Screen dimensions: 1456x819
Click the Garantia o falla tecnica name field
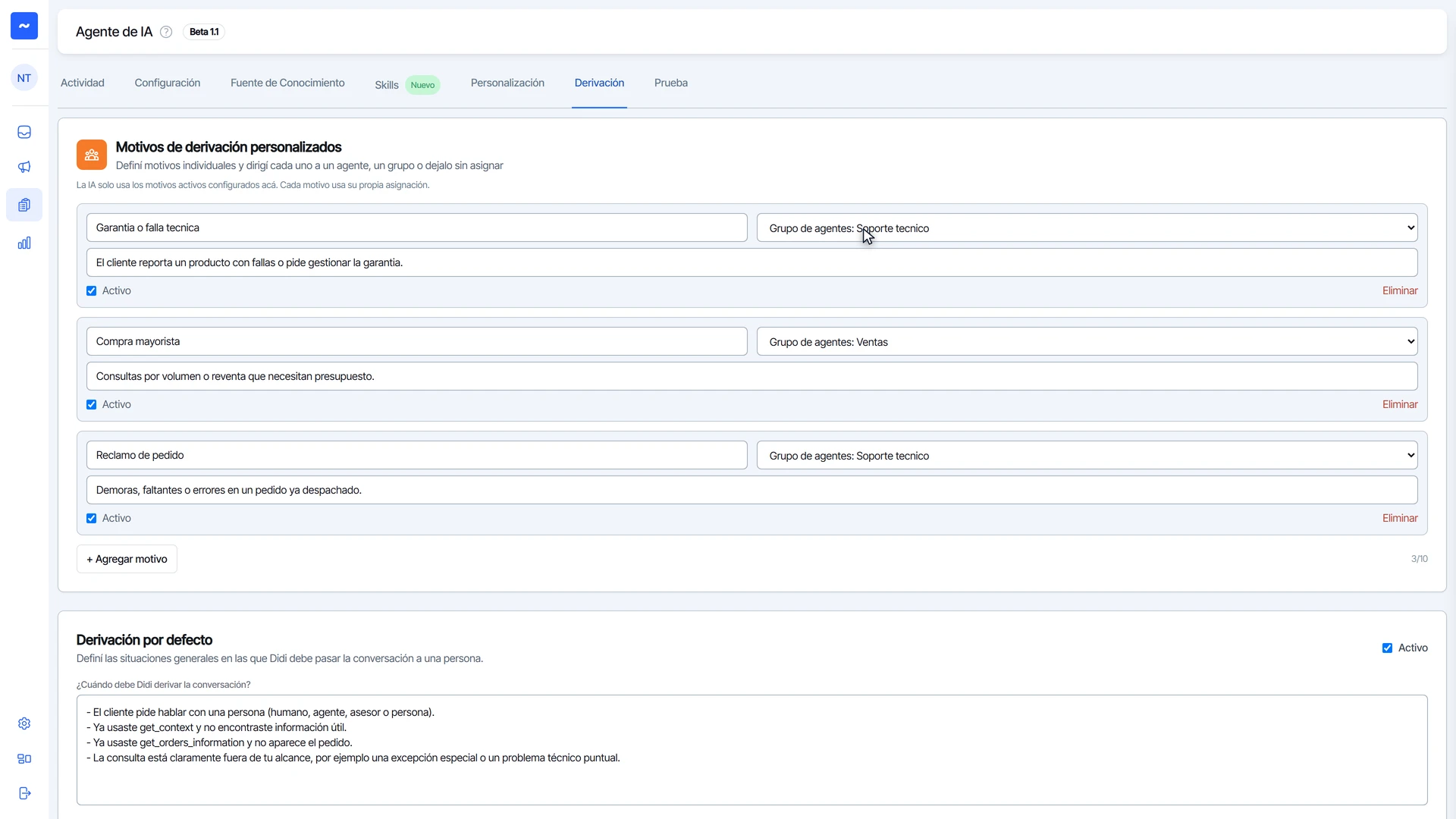tap(416, 227)
